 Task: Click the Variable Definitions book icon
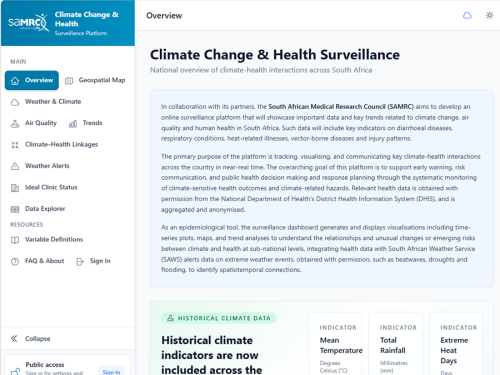pos(15,240)
